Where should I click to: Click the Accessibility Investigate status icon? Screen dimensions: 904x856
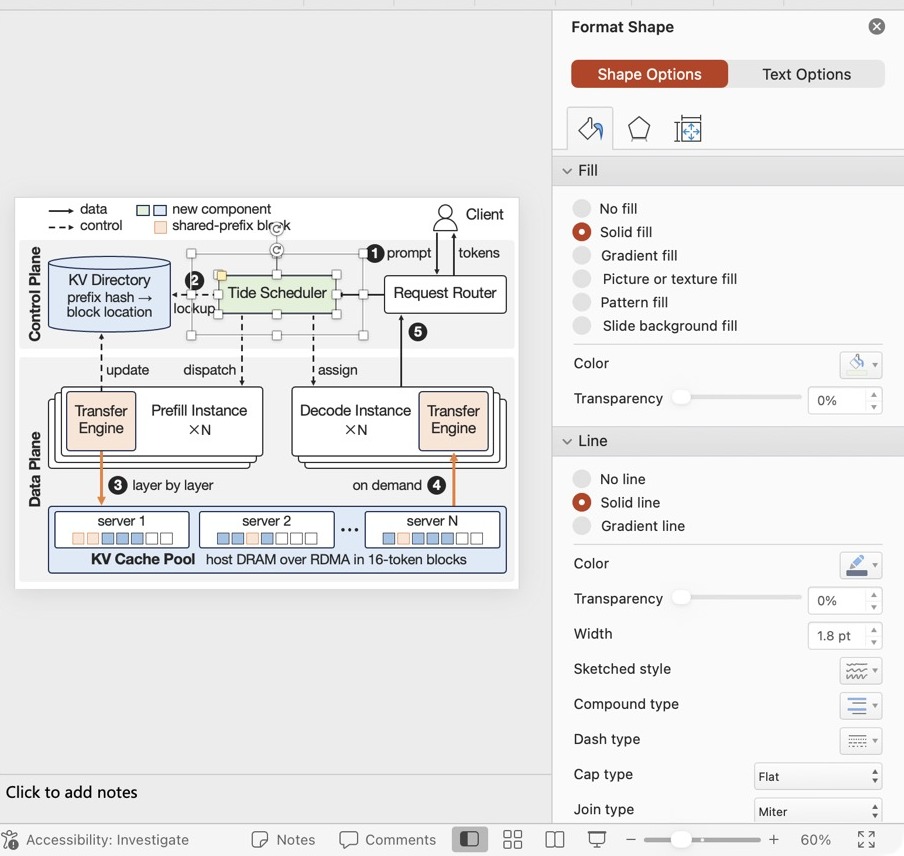[x=10, y=839]
